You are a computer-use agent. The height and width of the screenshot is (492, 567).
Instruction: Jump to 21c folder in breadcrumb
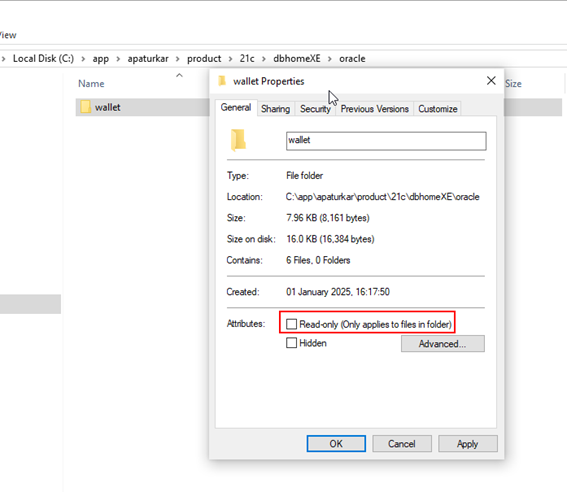(247, 59)
